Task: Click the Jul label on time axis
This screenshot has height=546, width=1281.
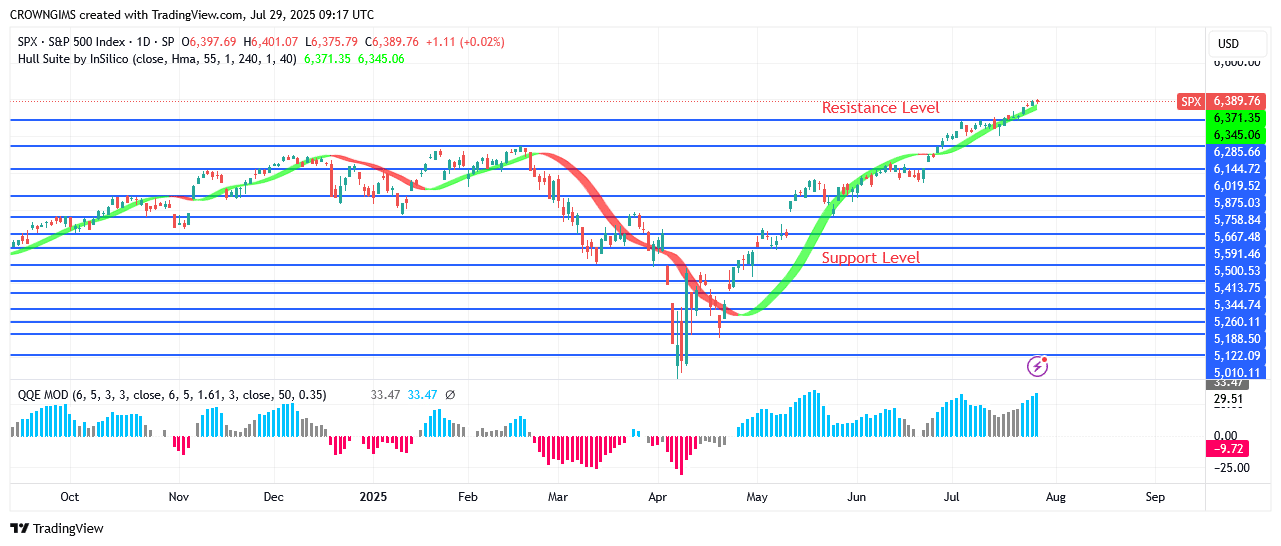Action: tap(951, 496)
